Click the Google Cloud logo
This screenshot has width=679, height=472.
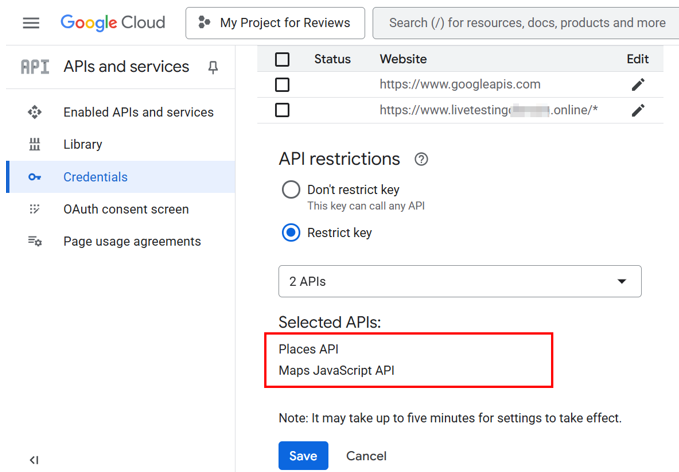pyautogui.click(x=113, y=23)
